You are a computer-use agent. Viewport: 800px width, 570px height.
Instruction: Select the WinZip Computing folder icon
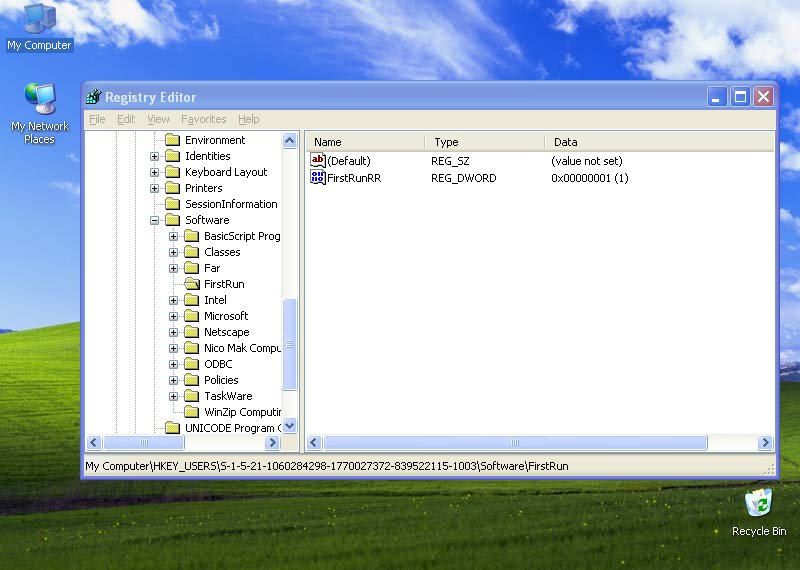(x=190, y=412)
